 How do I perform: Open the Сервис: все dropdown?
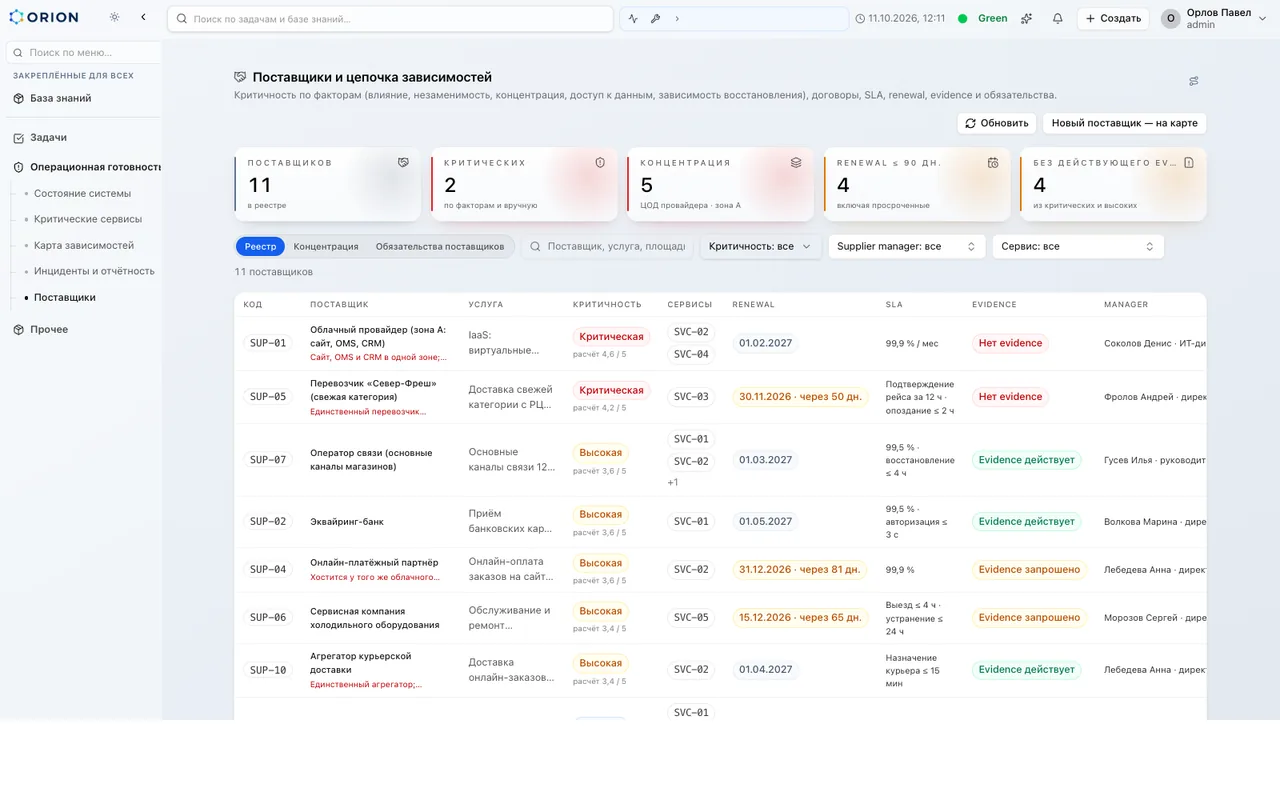[x=1078, y=246]
